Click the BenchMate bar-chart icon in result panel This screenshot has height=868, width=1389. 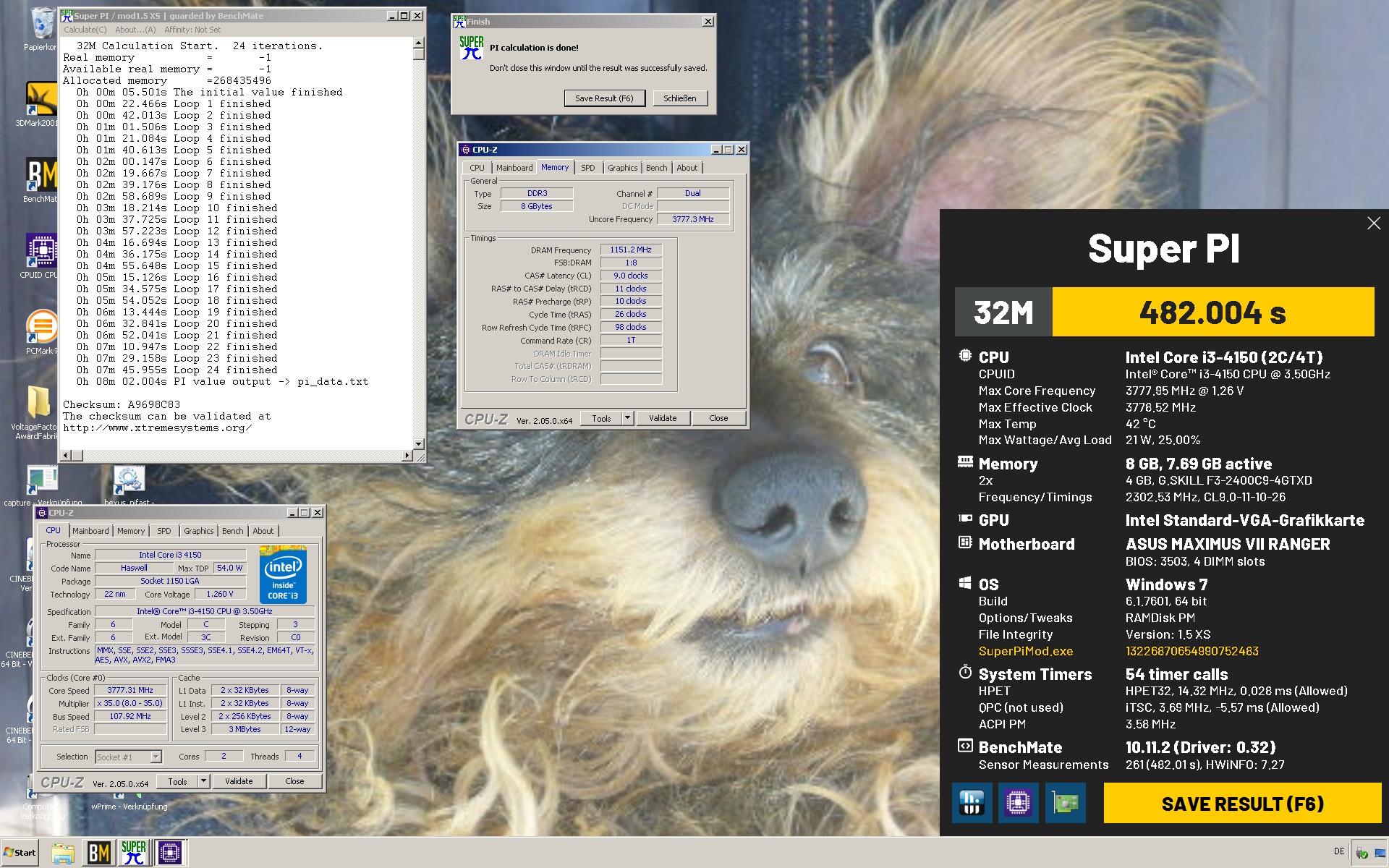click(972, 803)
